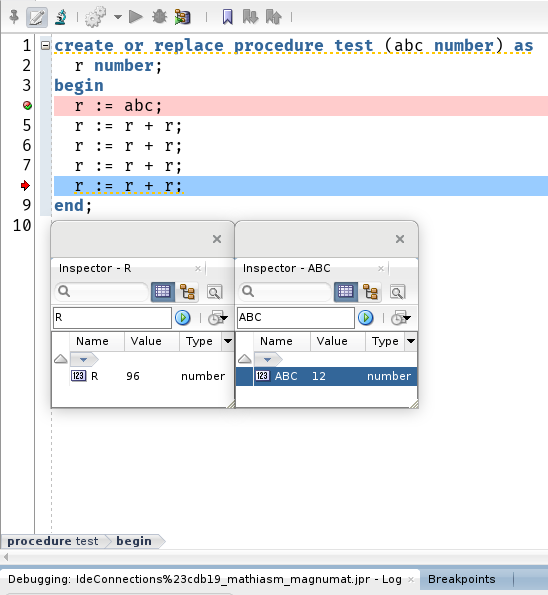This screenshot has height=595, width=548.
Task: Select table view in Inspector - ABC
Action: click(345, 292)
